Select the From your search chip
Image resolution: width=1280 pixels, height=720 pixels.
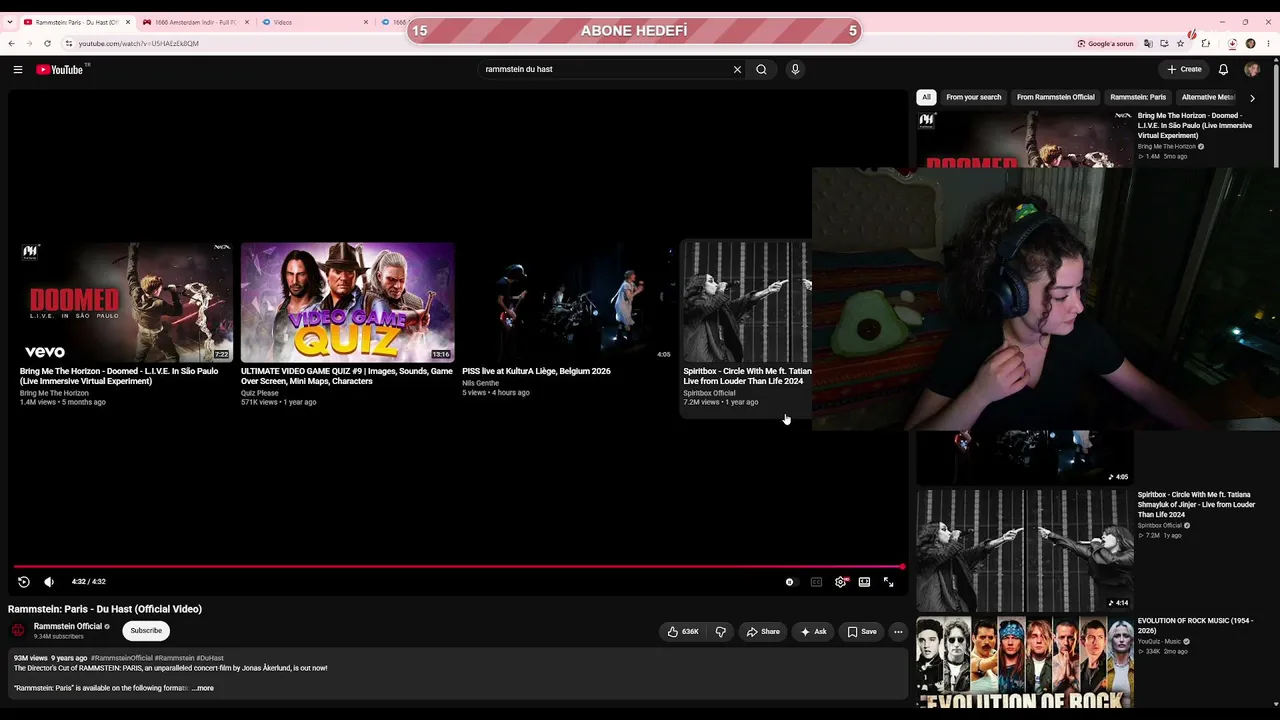[973, 97]
